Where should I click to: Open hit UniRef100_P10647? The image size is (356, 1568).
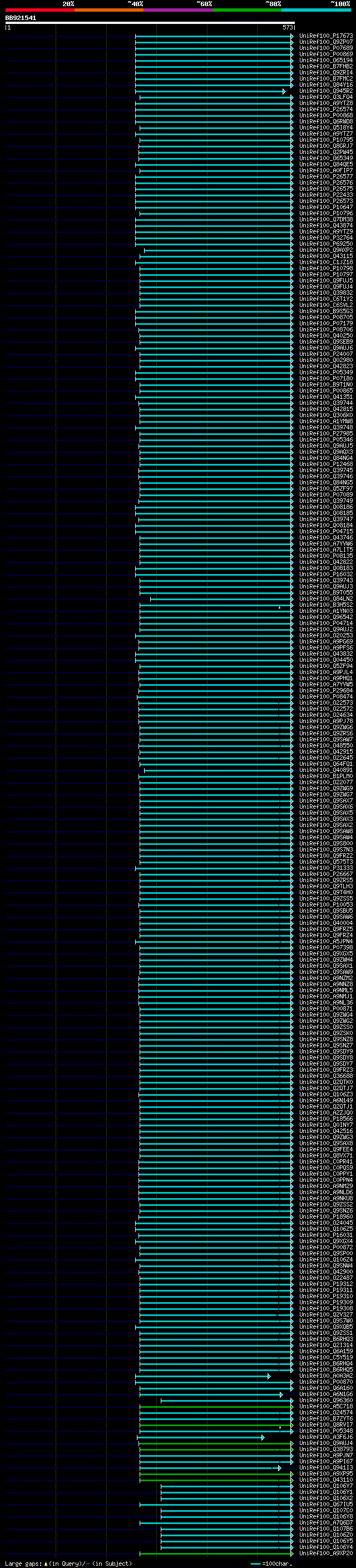(326, 207)
